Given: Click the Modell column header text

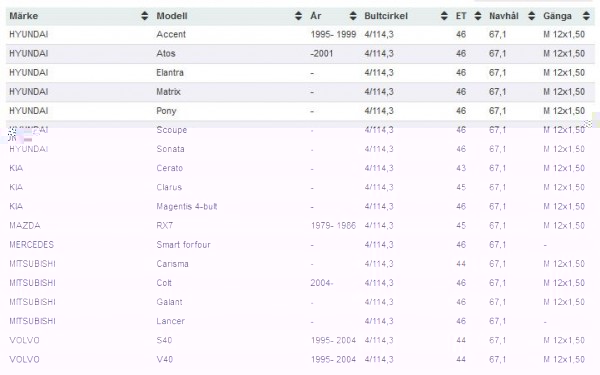Looking at the screenshot, I should pos(172,16).
